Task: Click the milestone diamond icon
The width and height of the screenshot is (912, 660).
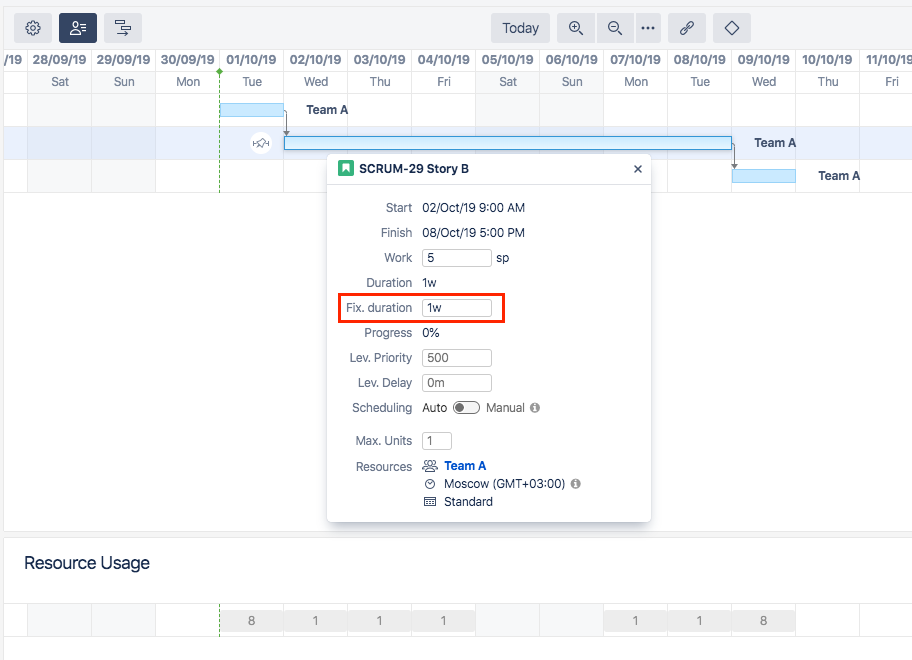Action: [732, 28]
